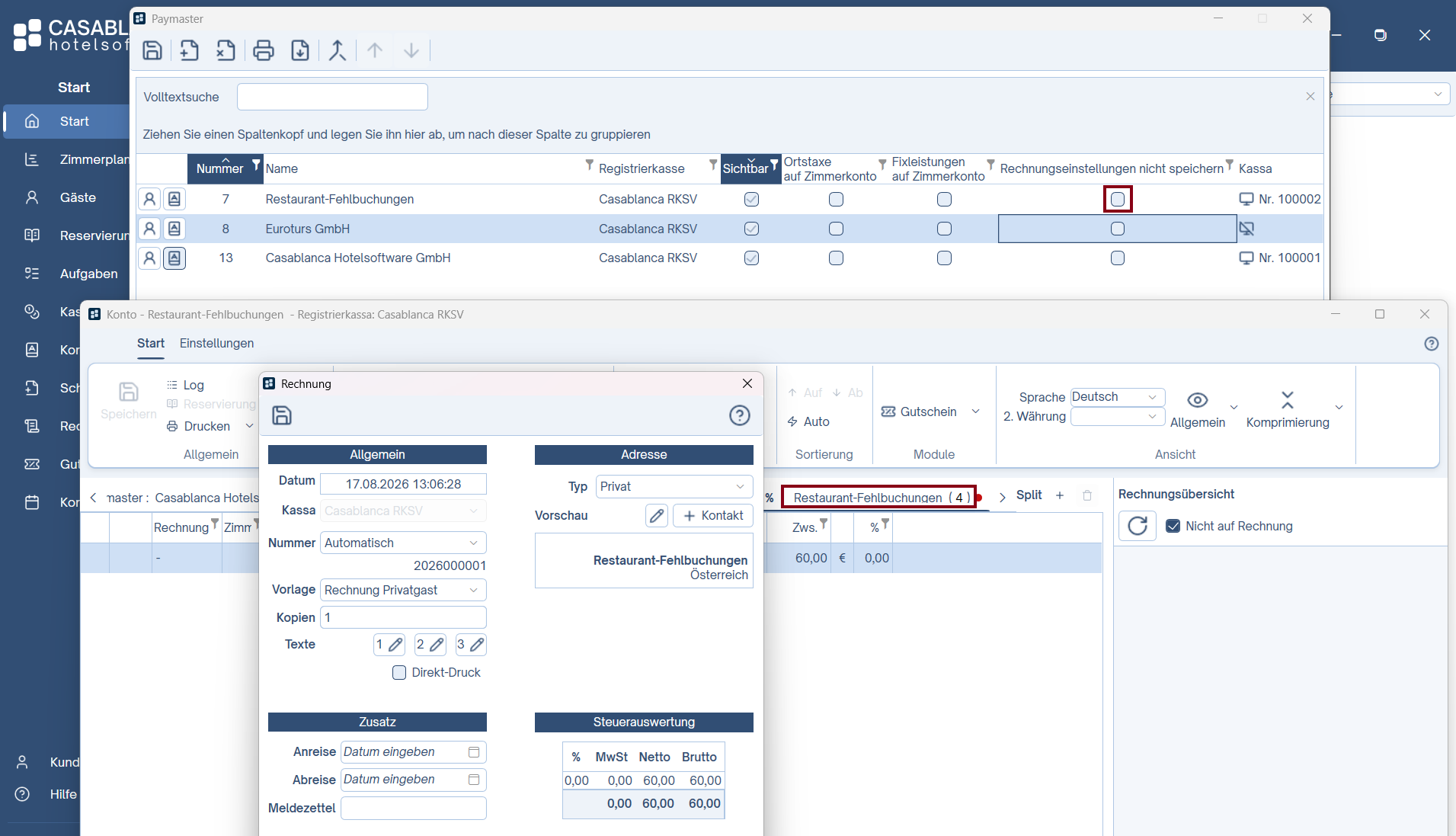Click the Anreise date field

point(413,752)
